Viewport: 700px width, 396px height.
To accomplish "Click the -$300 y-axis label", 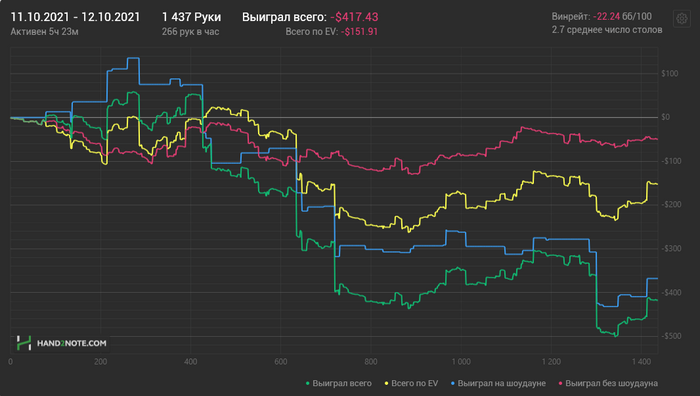I will [x=670, y=248].
